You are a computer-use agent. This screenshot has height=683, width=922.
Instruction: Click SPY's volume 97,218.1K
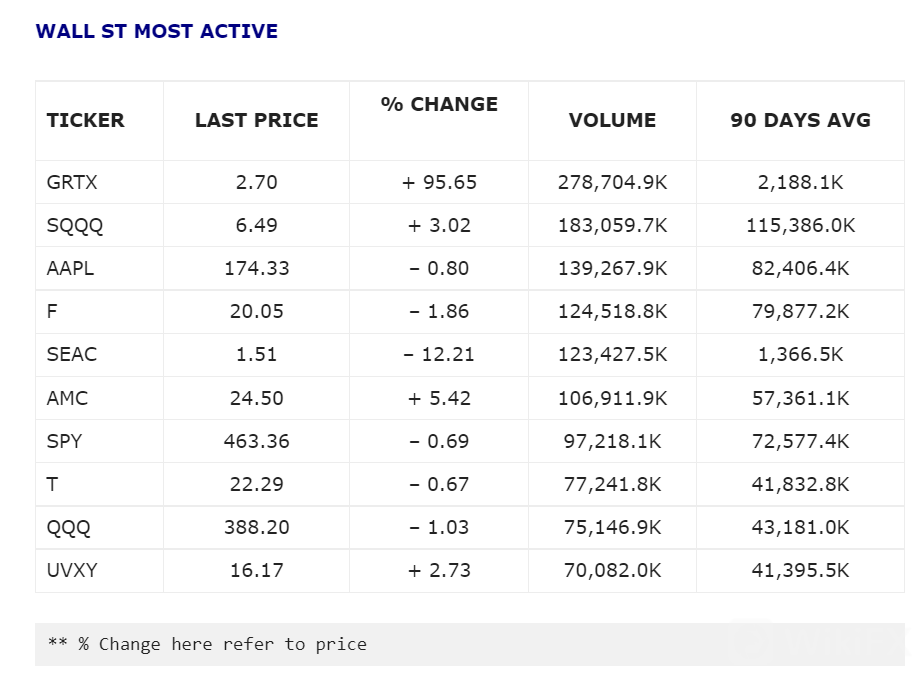tap(612, 440)
